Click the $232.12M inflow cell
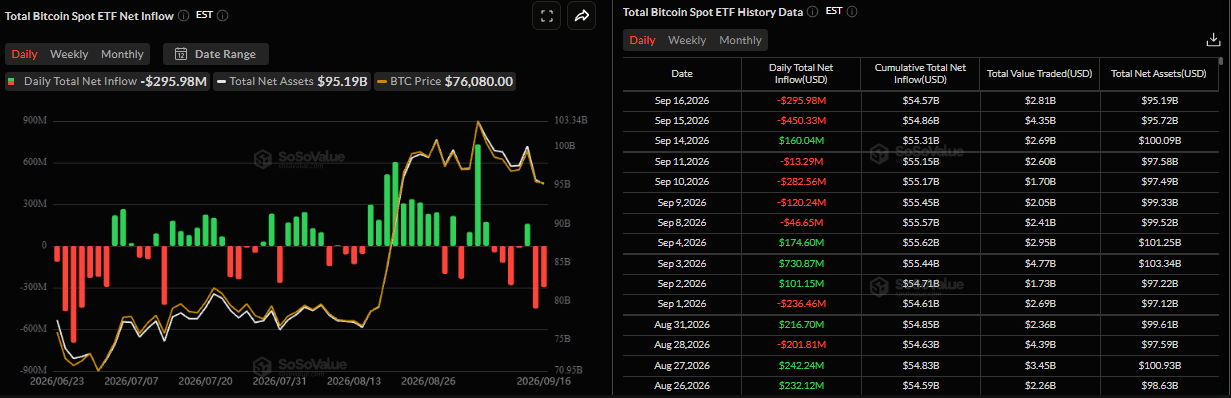Viewport: 1231px width, 398px height. [x=801, y=385]
